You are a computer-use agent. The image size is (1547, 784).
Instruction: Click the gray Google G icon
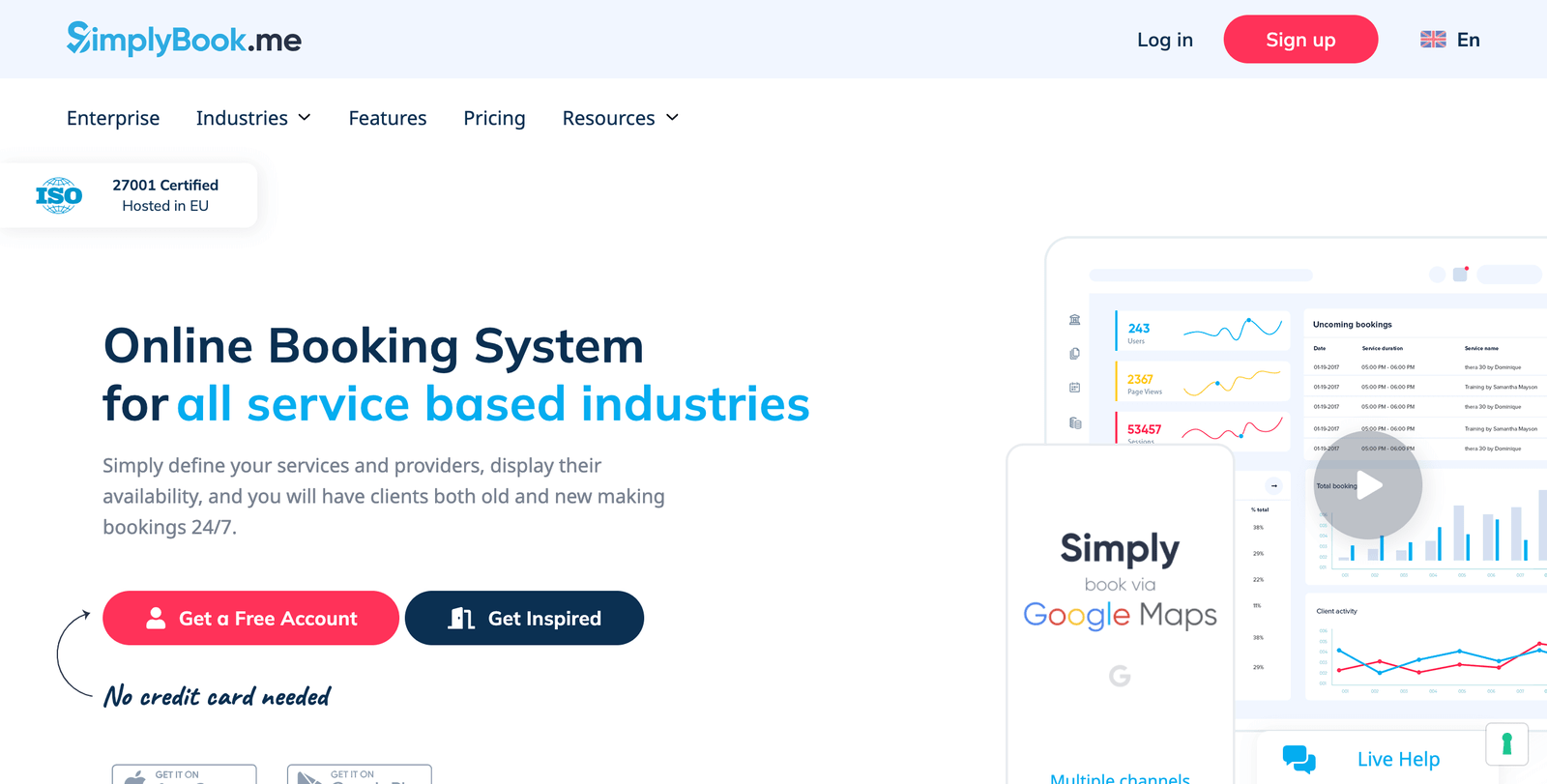(x=1120, y=676)
